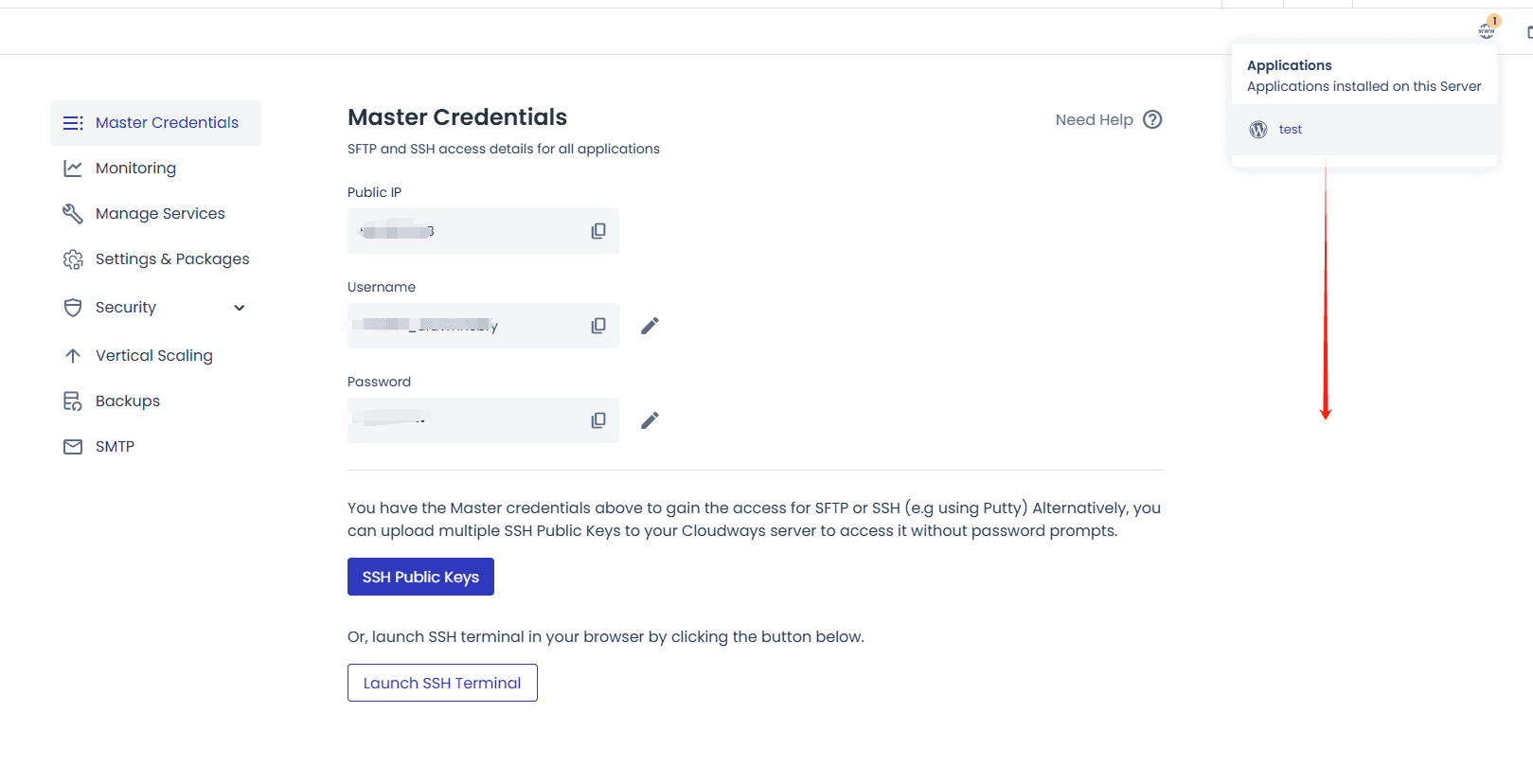Open the www applications icon
Viewport: 1533px width, 784px height.
[1487, 30]
